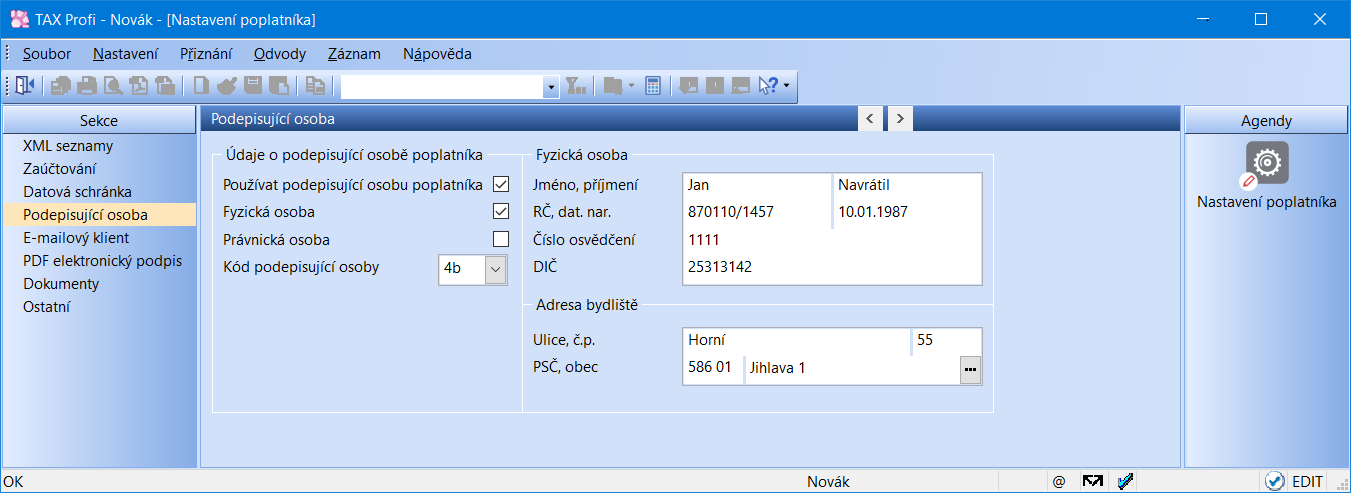
Task: Enable the Právnická osoba checkbox
Action: 501,240
